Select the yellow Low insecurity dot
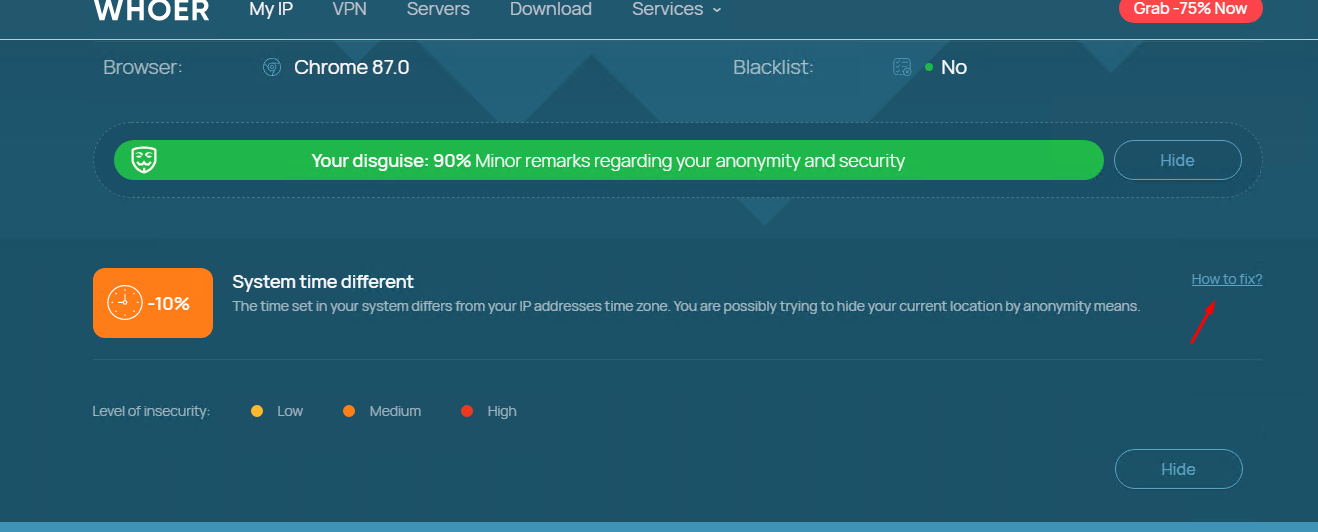This screenshot has width=1318, height=532. coord(257,411)
